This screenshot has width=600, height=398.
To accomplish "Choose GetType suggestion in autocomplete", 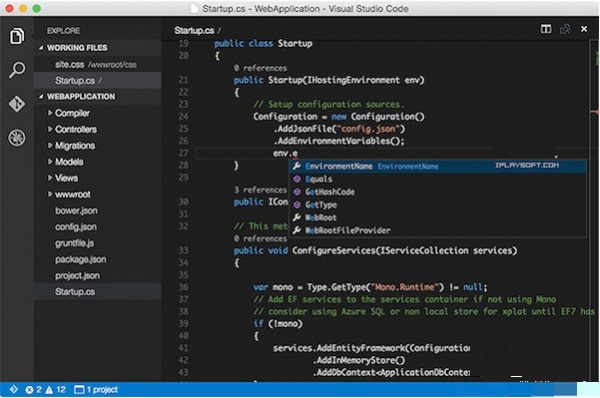I will [437, 205].
